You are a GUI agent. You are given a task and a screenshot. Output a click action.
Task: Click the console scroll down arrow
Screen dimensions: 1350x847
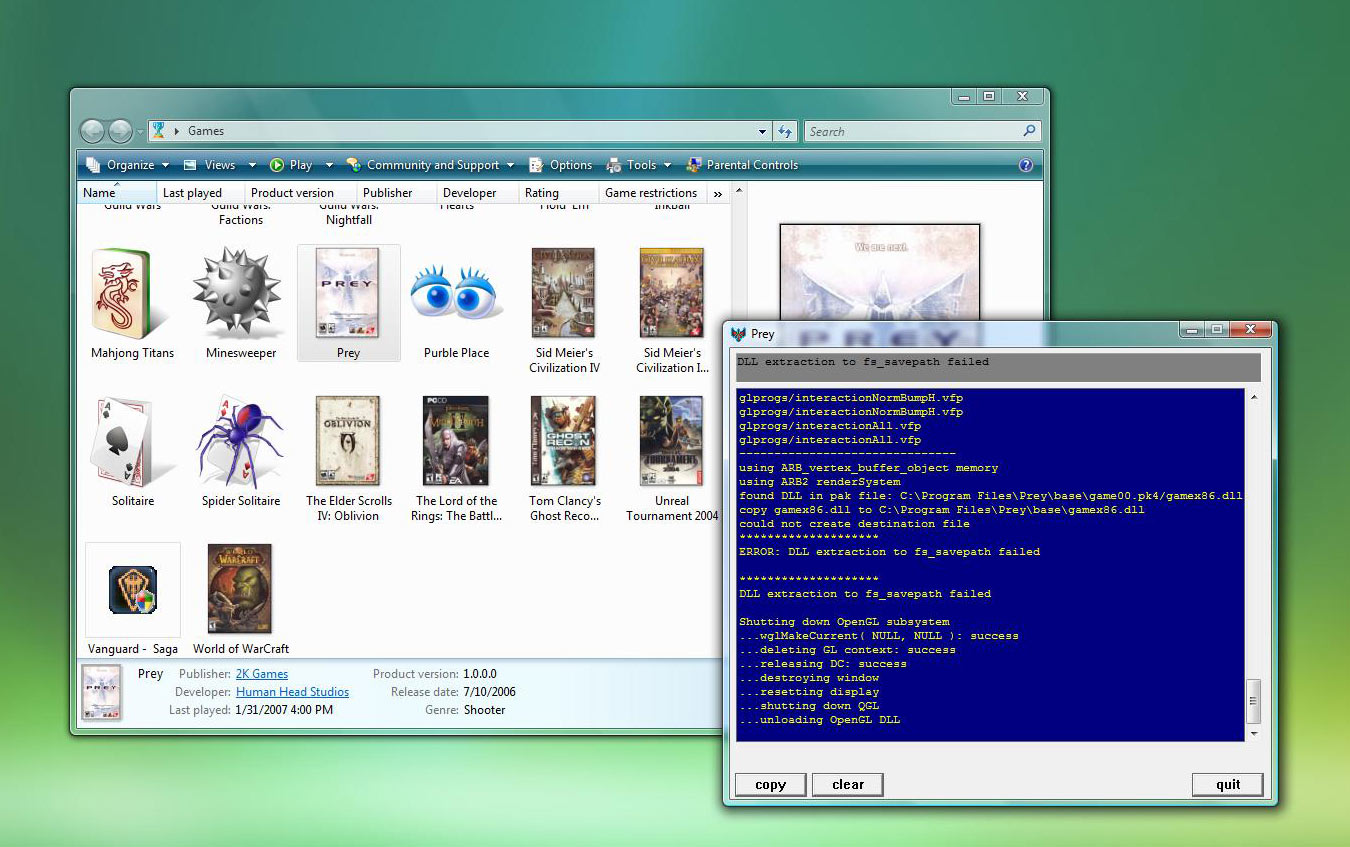tap(1254, 733)
